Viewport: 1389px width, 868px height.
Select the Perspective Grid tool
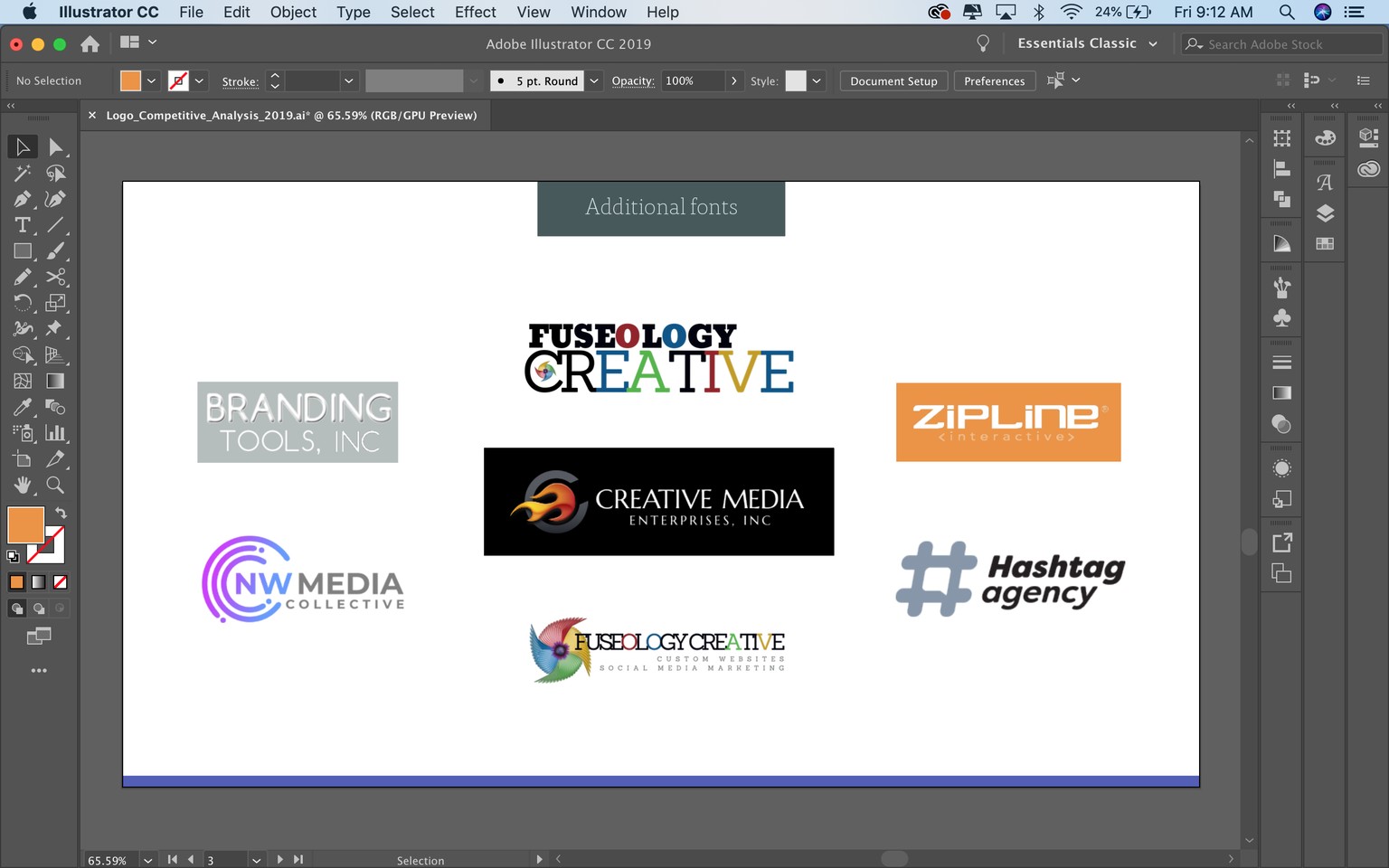click(x=56, y=355)
